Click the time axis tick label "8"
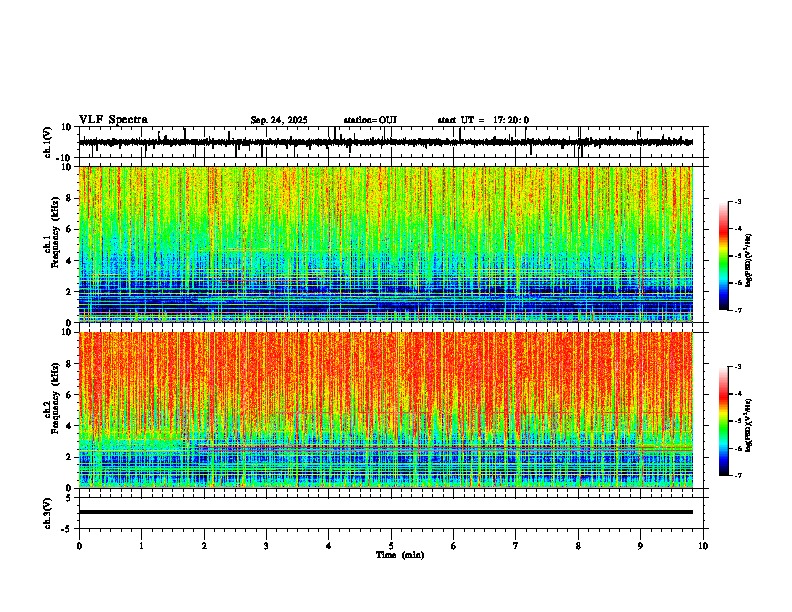The image size is (792, 612). tap(578, 546)
